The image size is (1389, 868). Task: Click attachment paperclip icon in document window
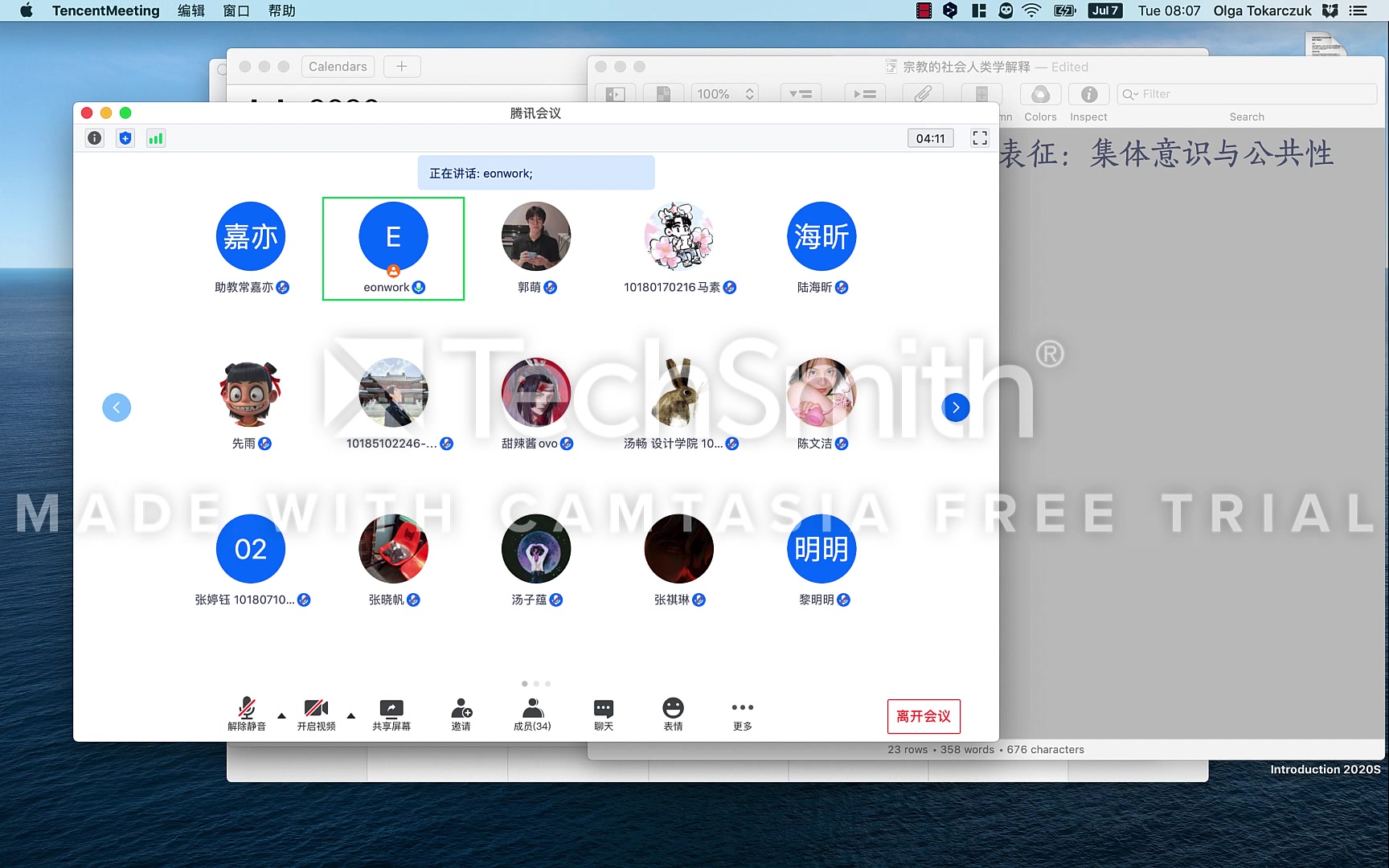pos(922,94)
